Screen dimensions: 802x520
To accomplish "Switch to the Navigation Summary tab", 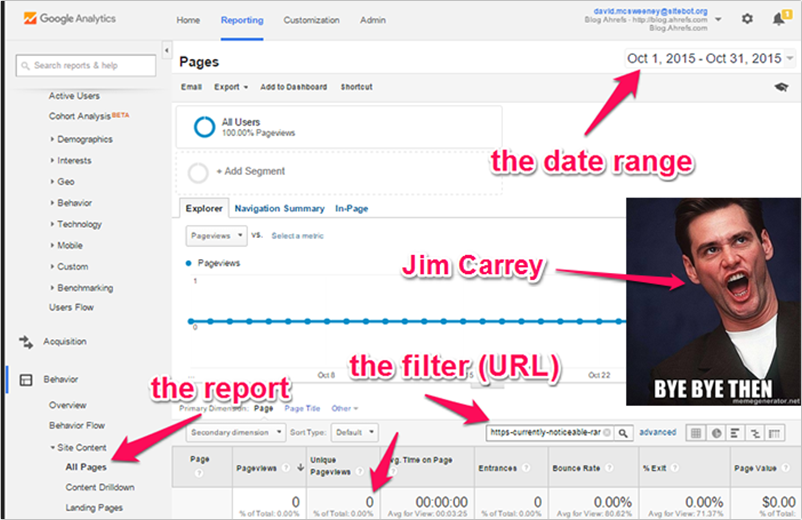I will click(279, 208).
